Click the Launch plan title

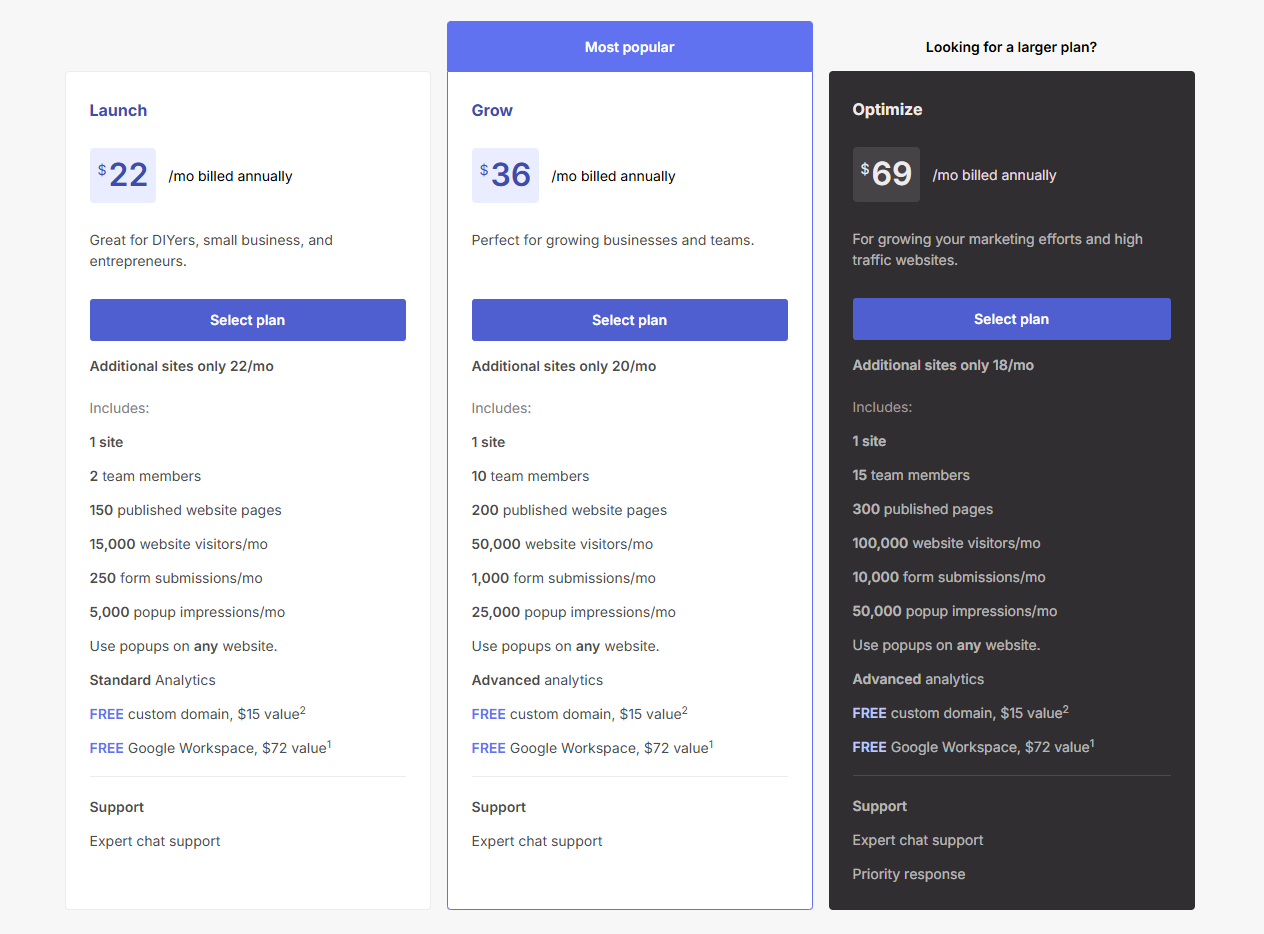[x=118, y=110]
